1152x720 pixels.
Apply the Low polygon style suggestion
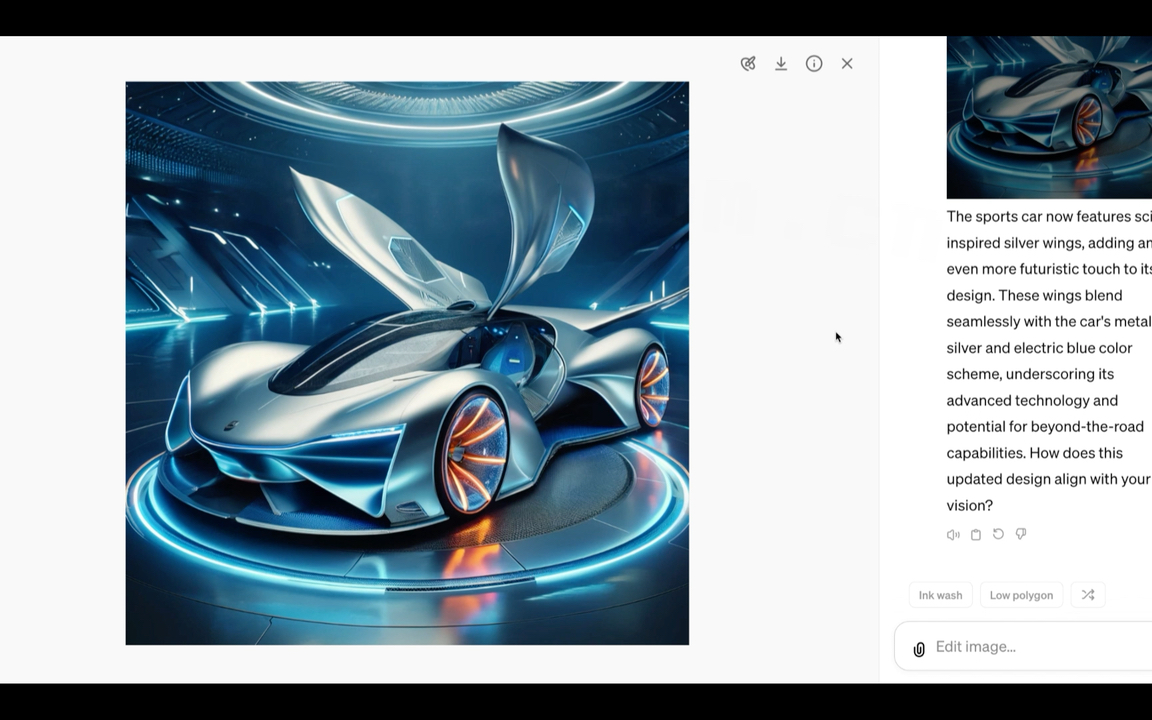1021,595
